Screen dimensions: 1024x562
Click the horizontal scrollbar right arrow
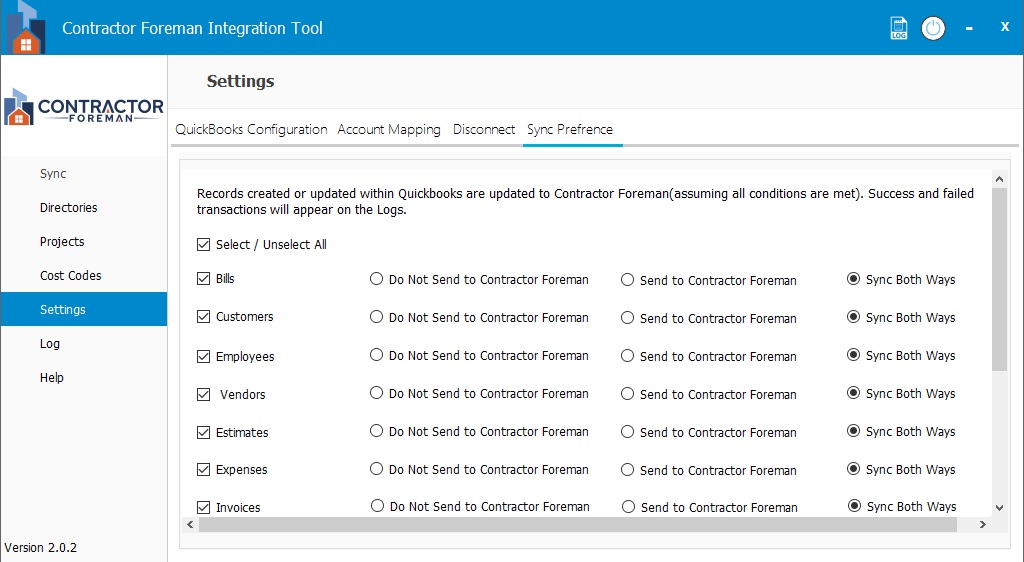[x=983, y=524]
